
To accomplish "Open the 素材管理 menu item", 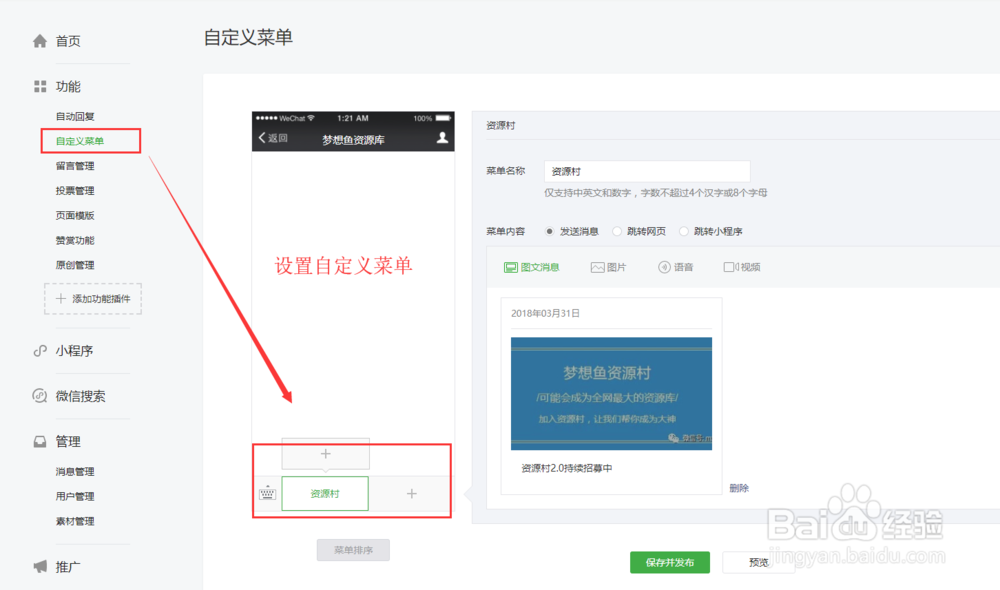I will [x=75, y=521].
